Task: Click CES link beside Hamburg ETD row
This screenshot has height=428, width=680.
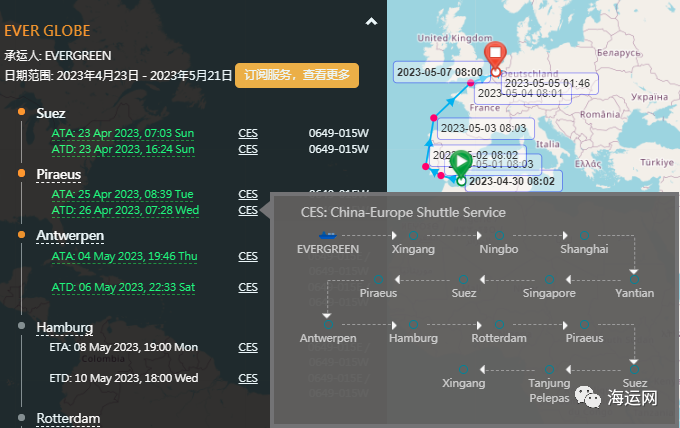Action: (x=248, y=379)
